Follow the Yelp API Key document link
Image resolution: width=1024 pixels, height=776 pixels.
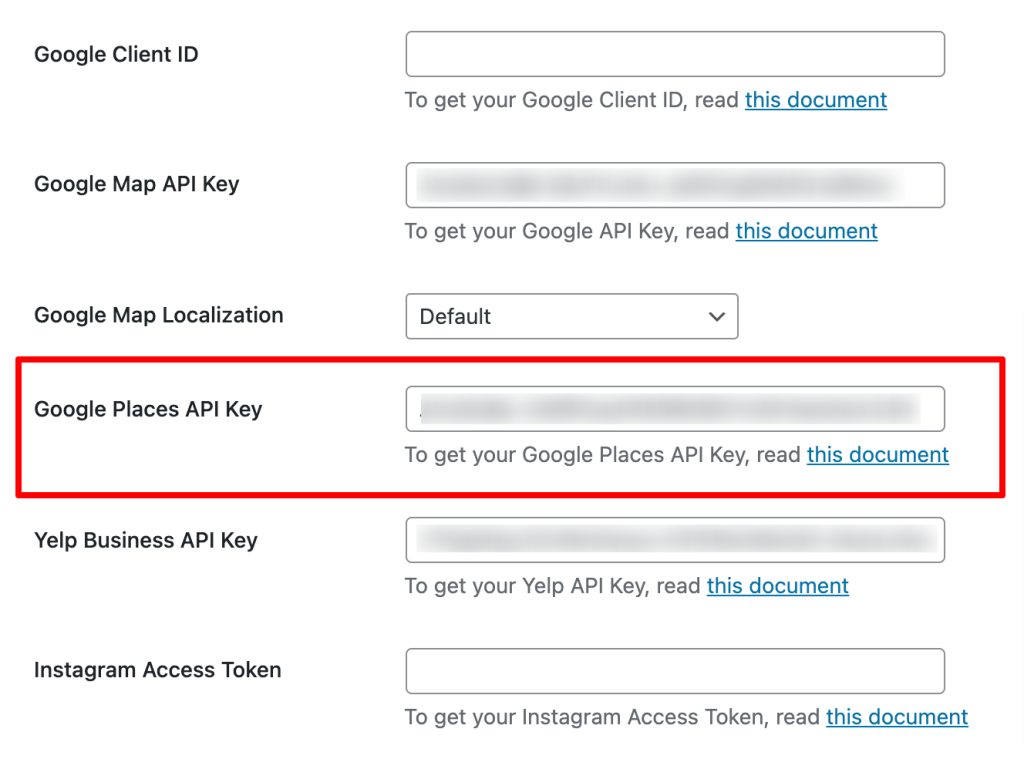(777, 586)
